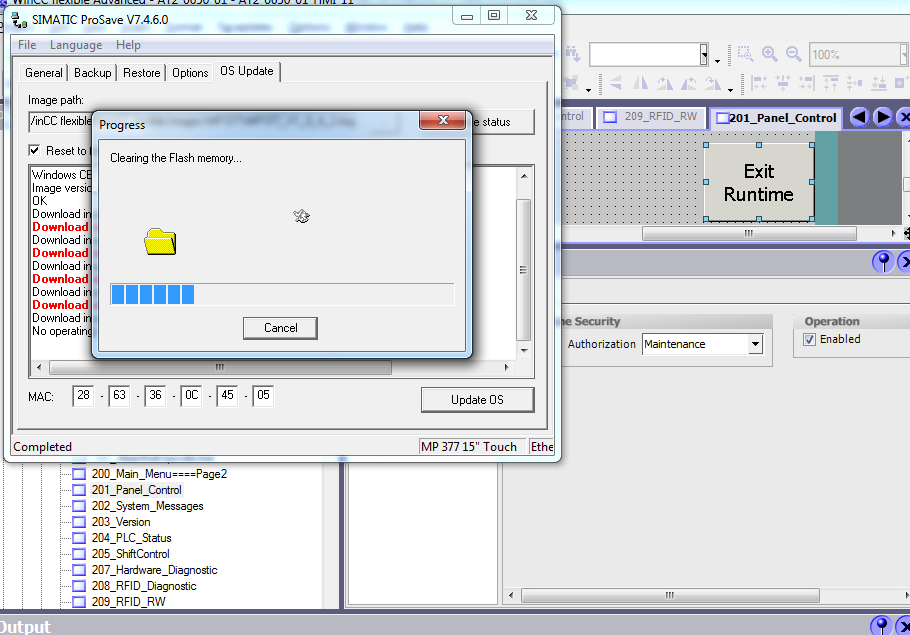The height and width of the screenshot is (635, 910).
Task: Switch to the Options tab
Action: pos(190,73)
